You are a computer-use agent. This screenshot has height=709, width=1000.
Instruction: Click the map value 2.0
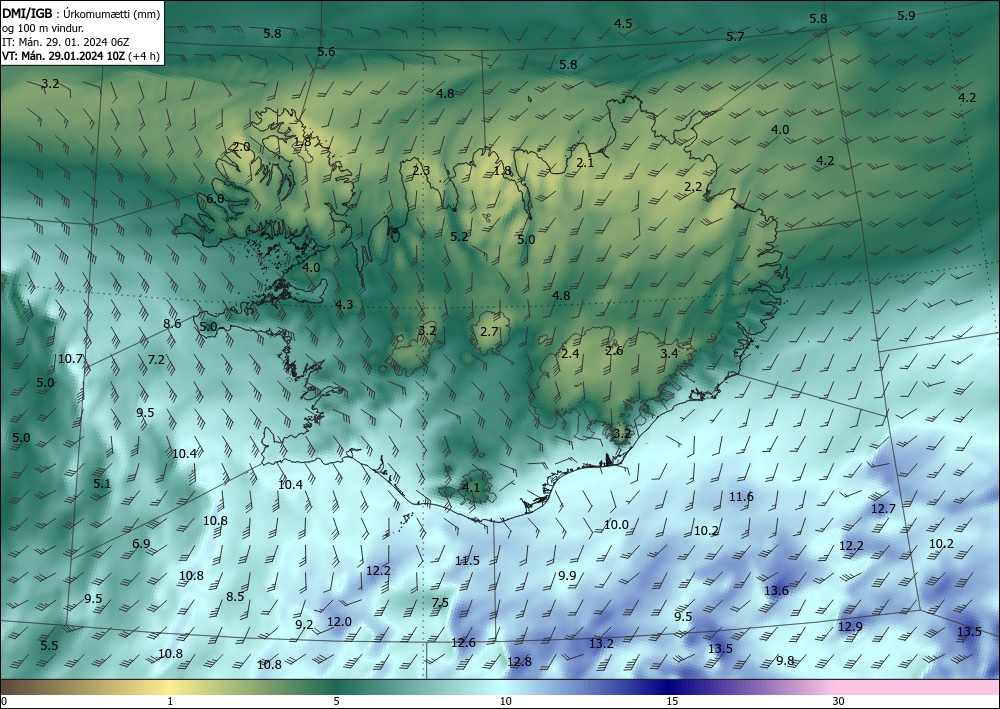point(241,147)
